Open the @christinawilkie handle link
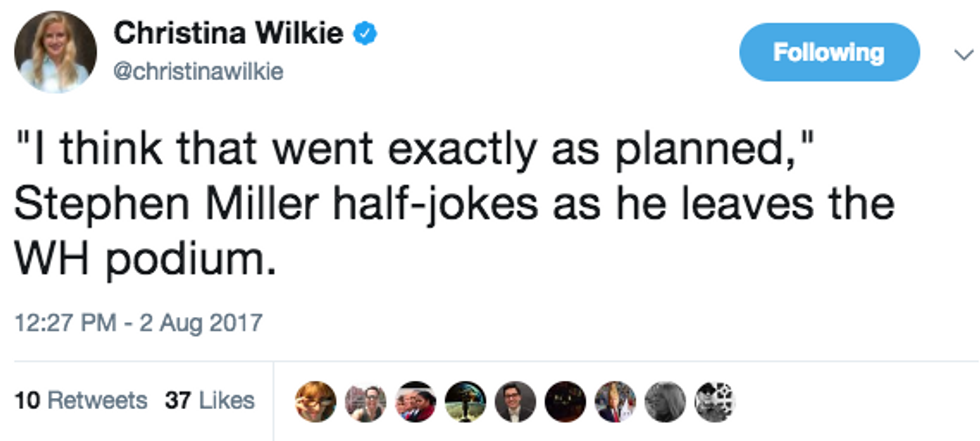980x441 pixels. coord(198,72)
